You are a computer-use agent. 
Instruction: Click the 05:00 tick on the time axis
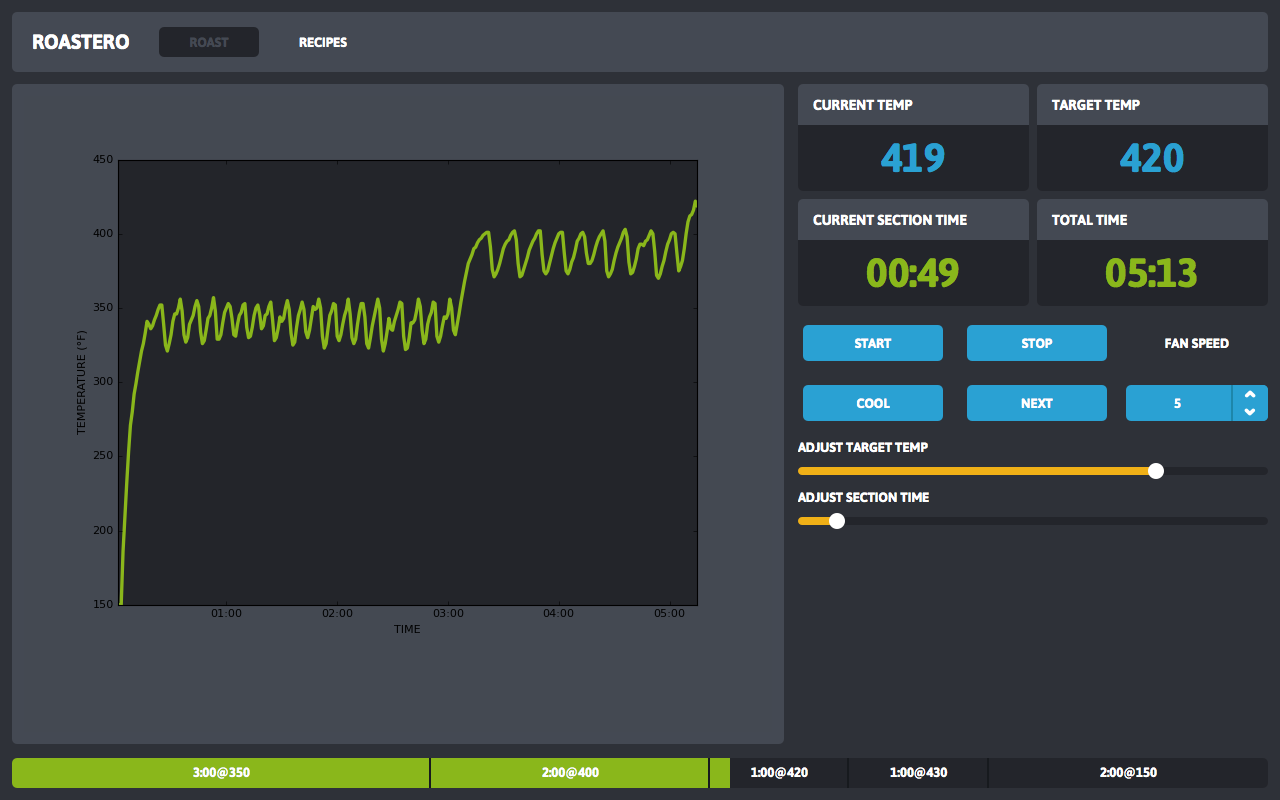click(669, 614)
